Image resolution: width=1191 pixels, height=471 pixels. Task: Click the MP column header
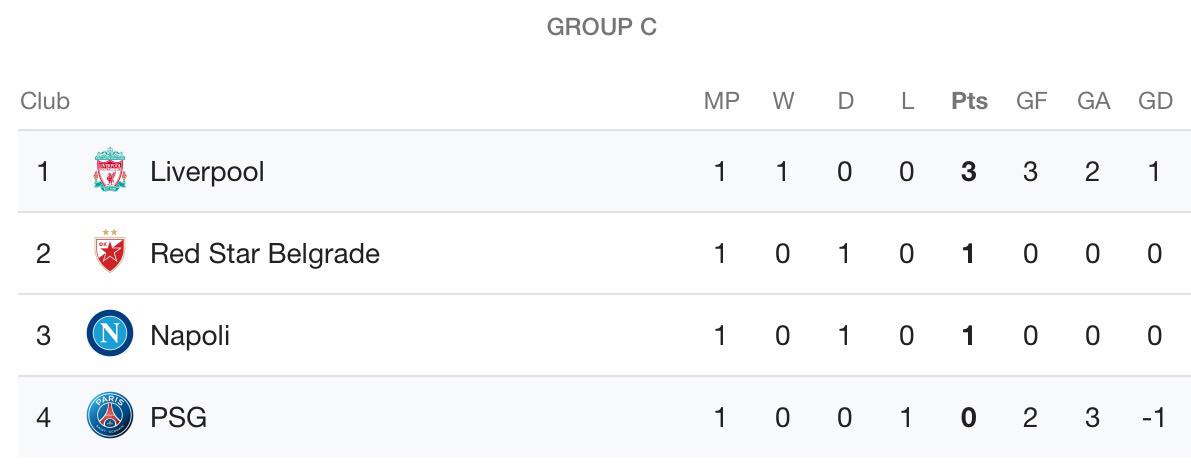[x=722, y=101]
